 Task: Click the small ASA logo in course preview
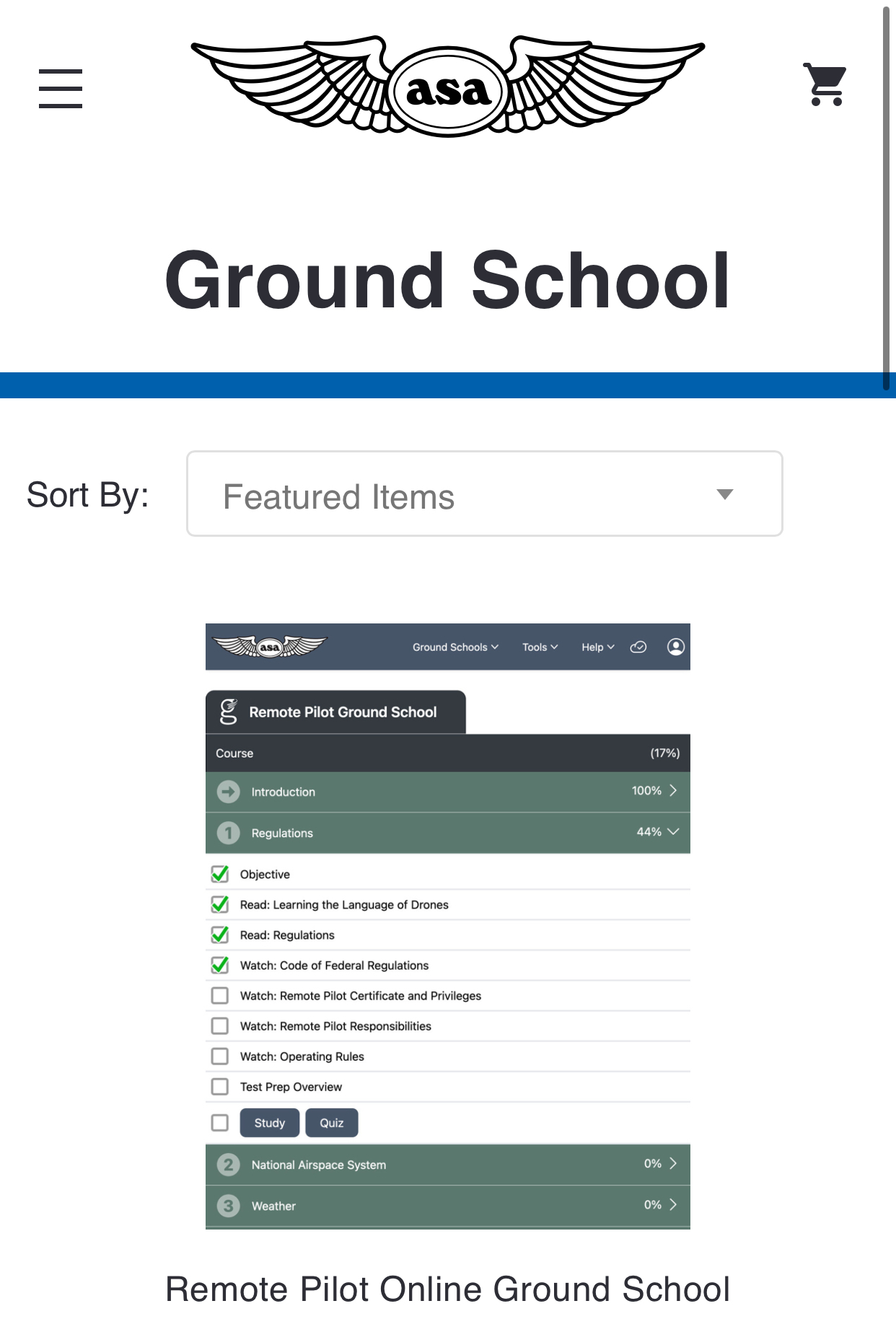(270, 647)
